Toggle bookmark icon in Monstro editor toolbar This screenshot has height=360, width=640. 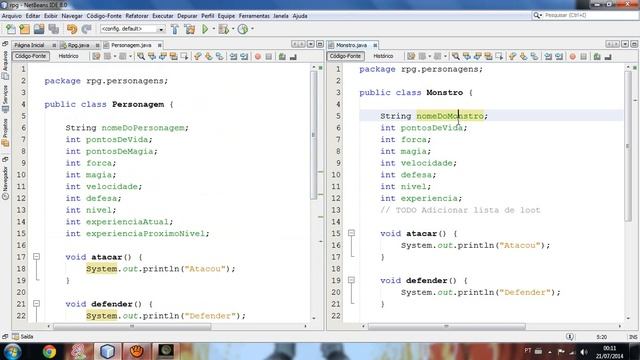pos(534,56)
